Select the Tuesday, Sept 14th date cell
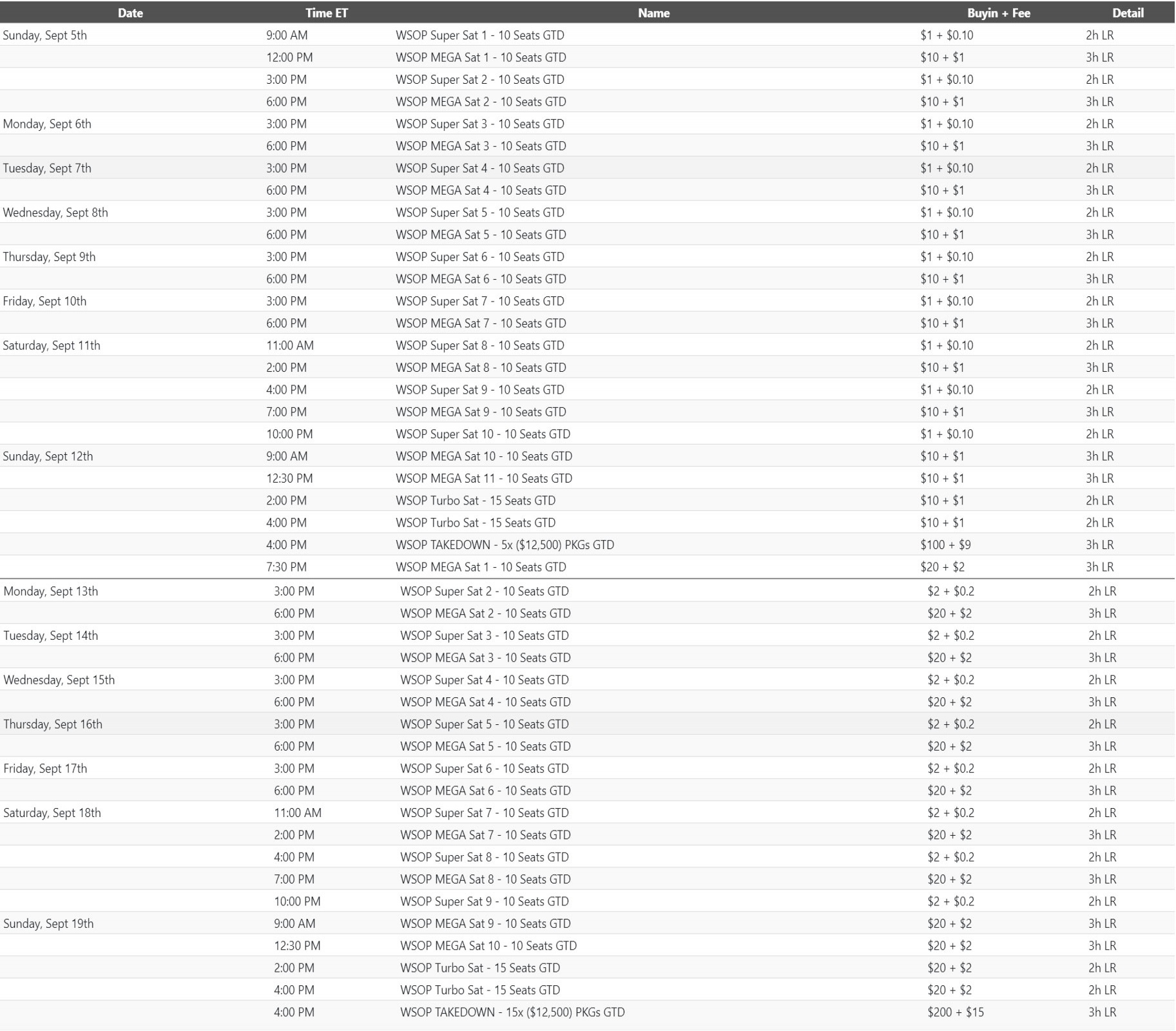The height and width of the screenshot is (1031, 1176). click(x=51, y=635)
